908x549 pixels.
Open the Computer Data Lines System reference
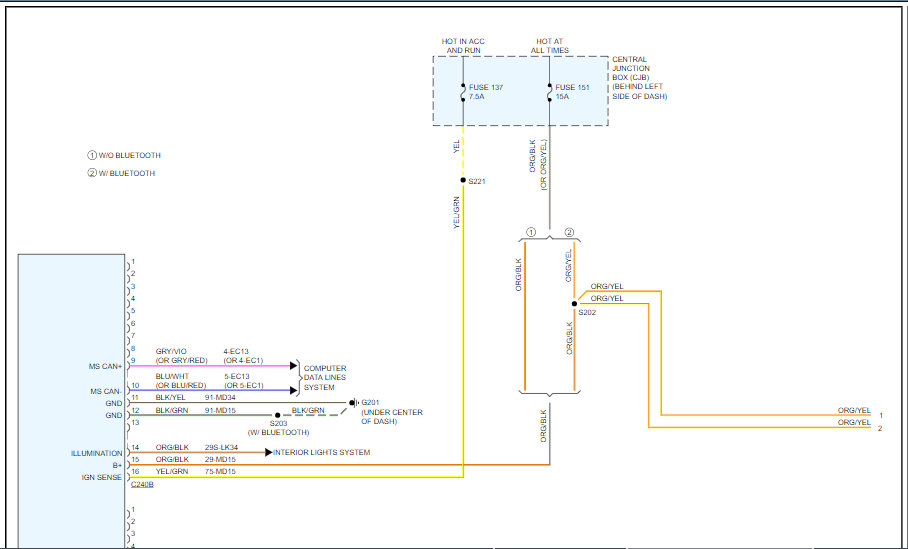pyautogui.click(x=325, y=378)
